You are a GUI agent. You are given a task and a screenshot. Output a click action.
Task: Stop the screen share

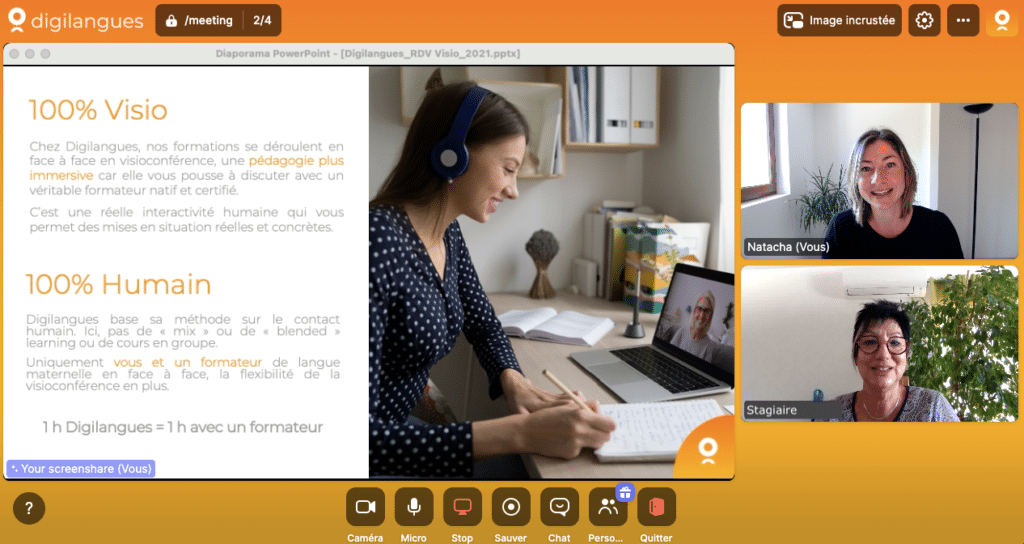click(x=462, y=507)
